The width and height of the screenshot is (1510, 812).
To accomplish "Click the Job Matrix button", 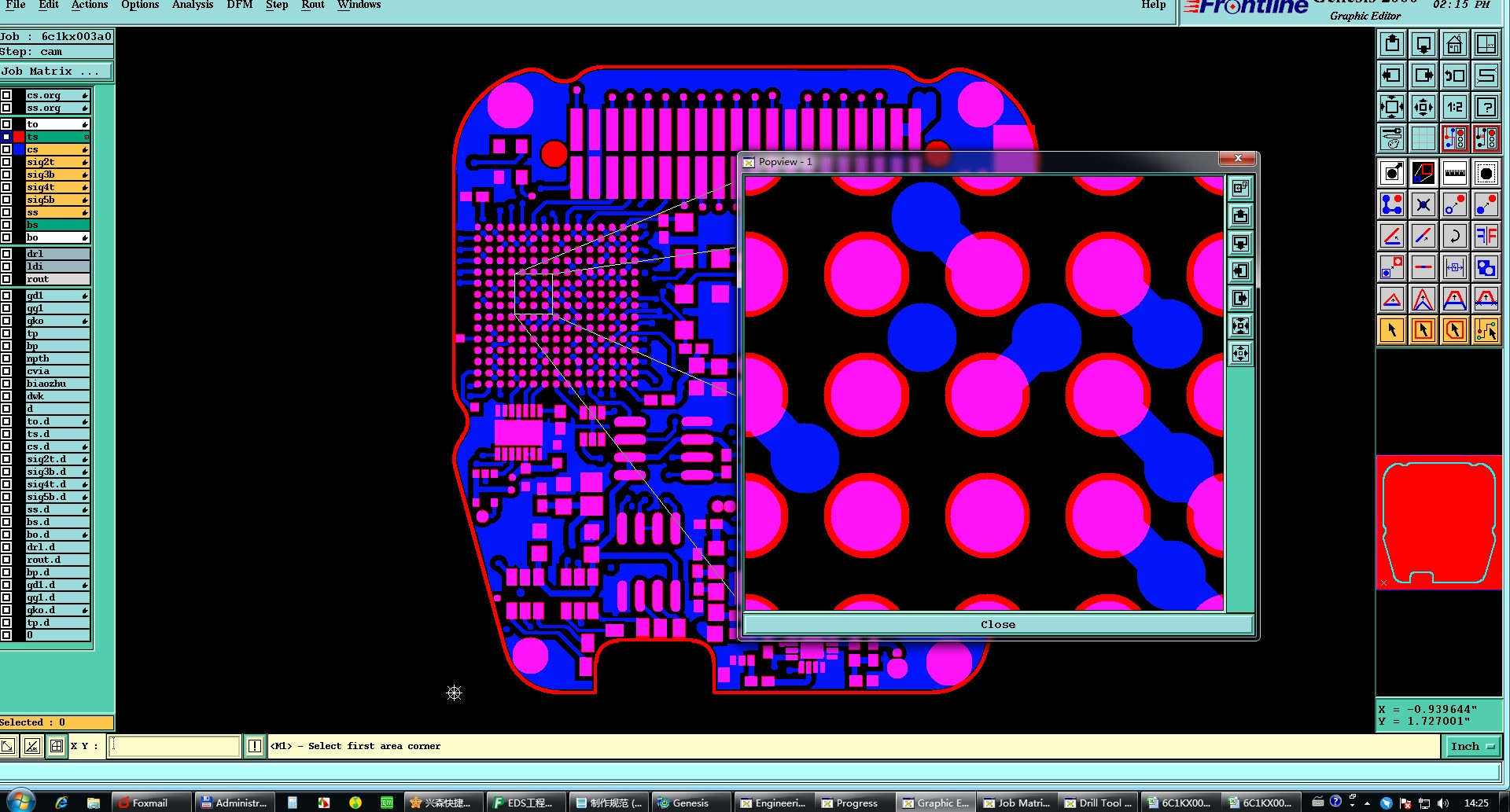I will coord(56,72).
